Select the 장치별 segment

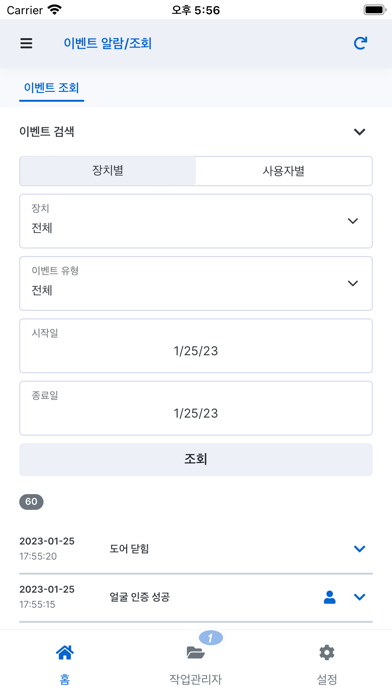pyautogui.click(x=108, y=171)
